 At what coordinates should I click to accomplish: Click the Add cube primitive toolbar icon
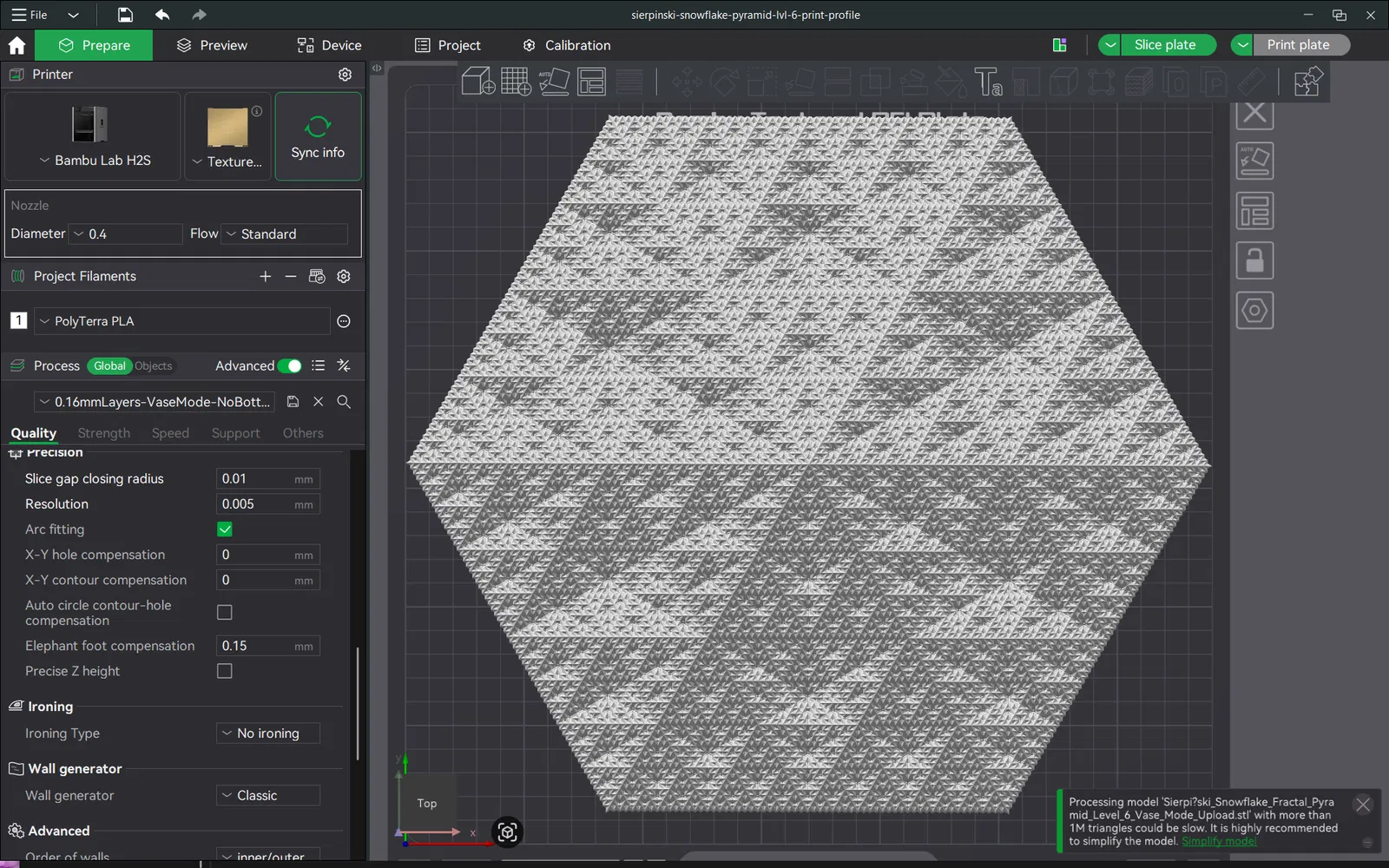click(x=477, y=82)
